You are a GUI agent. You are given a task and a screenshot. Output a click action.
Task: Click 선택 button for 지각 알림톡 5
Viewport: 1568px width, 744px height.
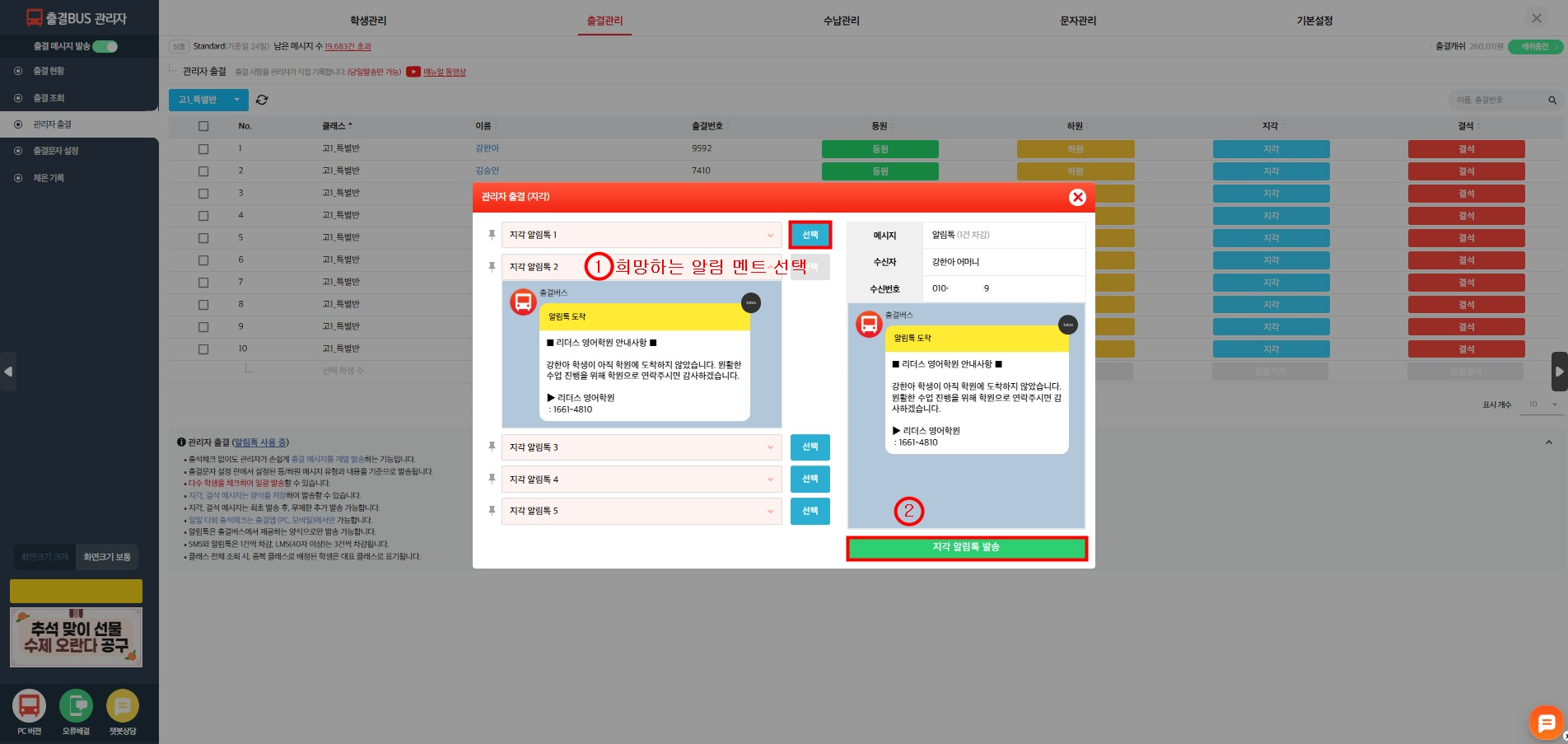[810, 511]
